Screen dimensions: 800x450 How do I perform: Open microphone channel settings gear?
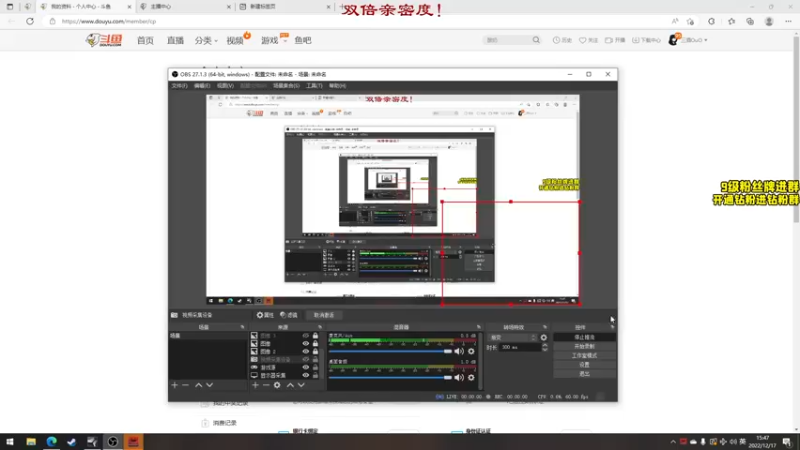tap(471, 351)
